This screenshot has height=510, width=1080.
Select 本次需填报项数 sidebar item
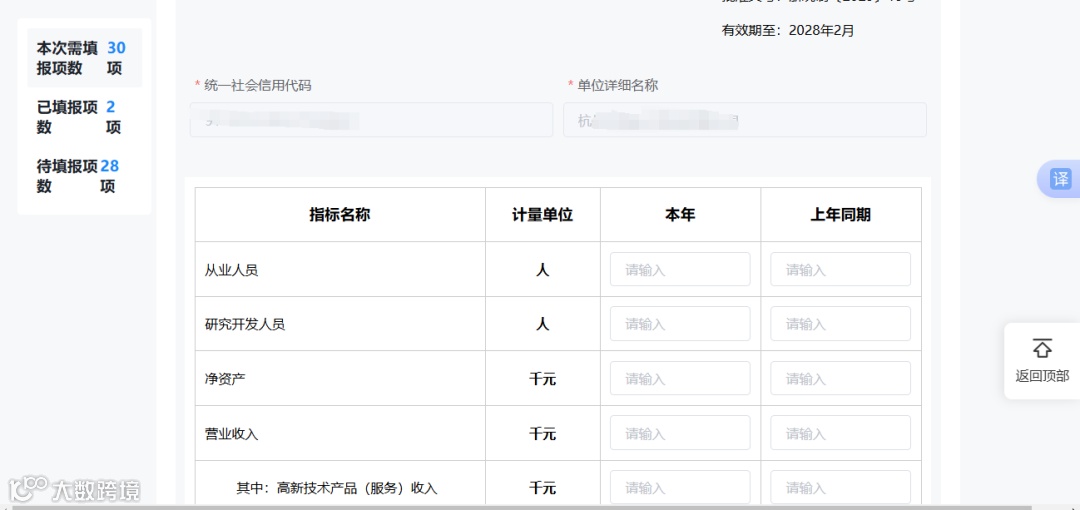85,58
